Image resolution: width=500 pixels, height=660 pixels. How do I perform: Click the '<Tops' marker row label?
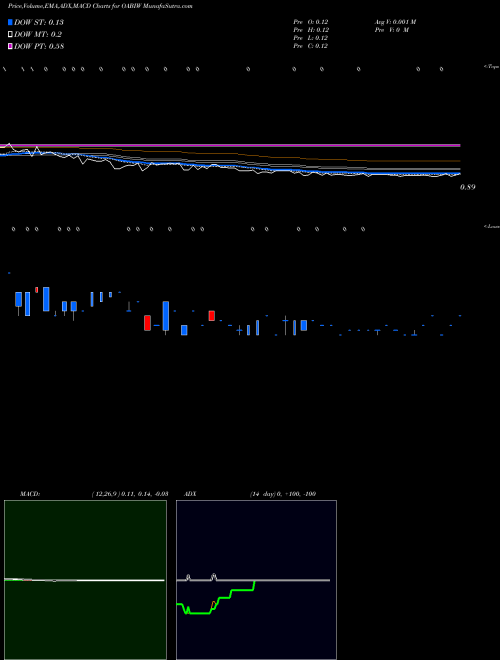click(492, 67)
